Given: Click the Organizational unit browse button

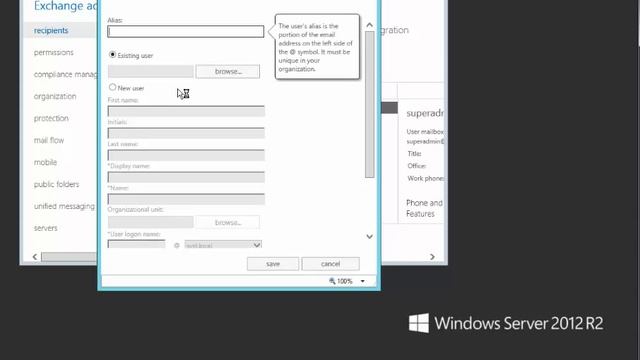Looking at the screenshot, I should [x=228, y=222].
